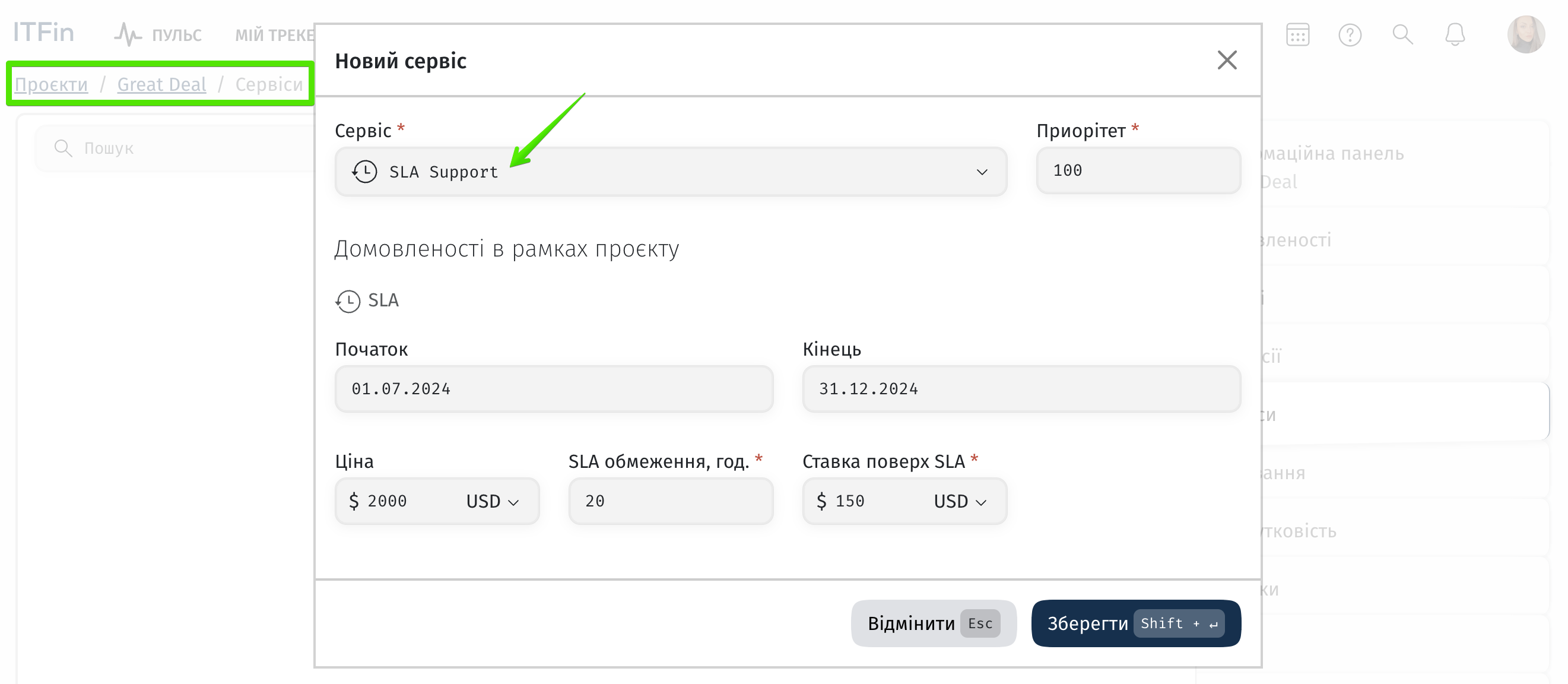Open the Сервіс dropdown with SLA Support
The height and width of the screenshot is (684, 1568).
(671, 172)
